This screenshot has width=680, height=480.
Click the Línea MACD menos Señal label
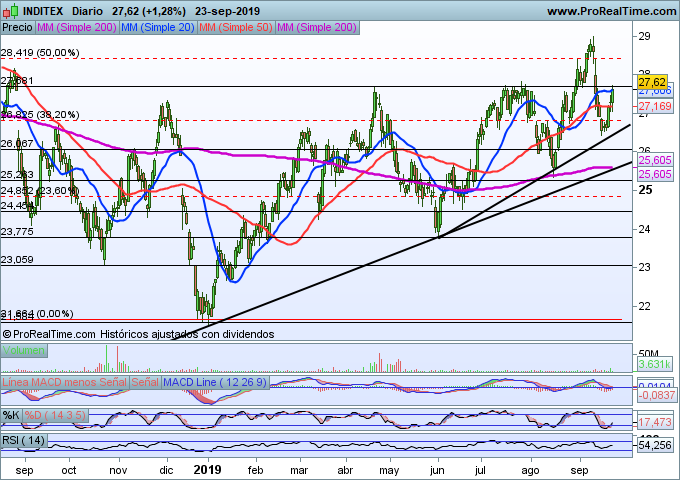point(64,382)
